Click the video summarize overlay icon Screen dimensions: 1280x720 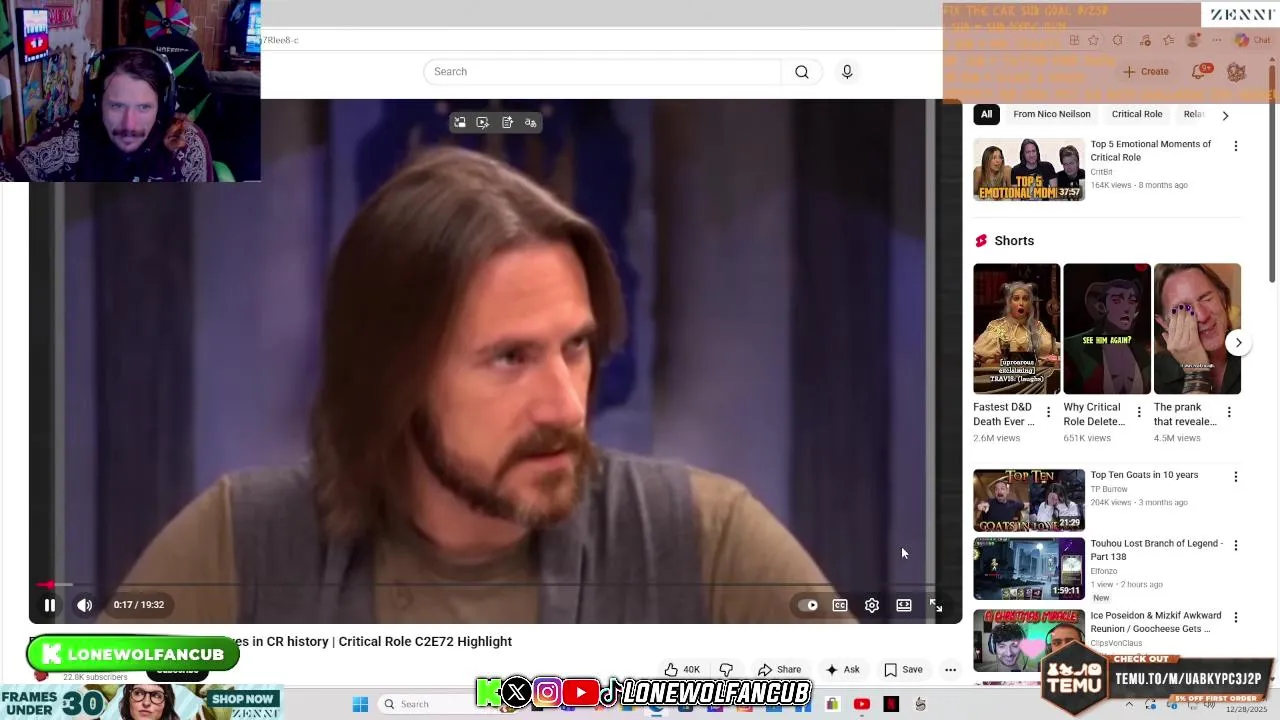click(x=483, y=123)
